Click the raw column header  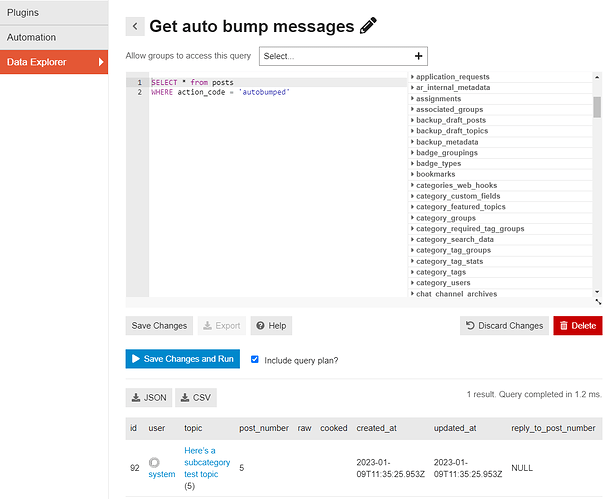[x=304, y=428]
